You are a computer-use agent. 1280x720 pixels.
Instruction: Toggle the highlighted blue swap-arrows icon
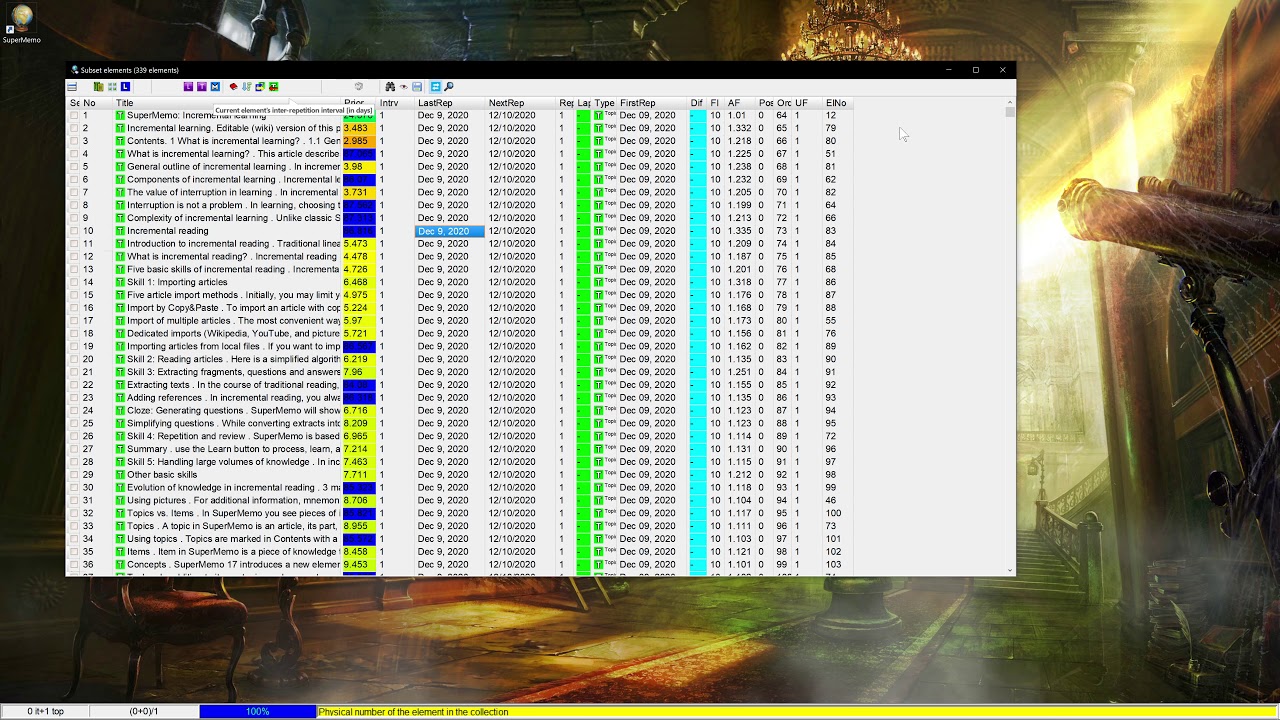[435, 87]
